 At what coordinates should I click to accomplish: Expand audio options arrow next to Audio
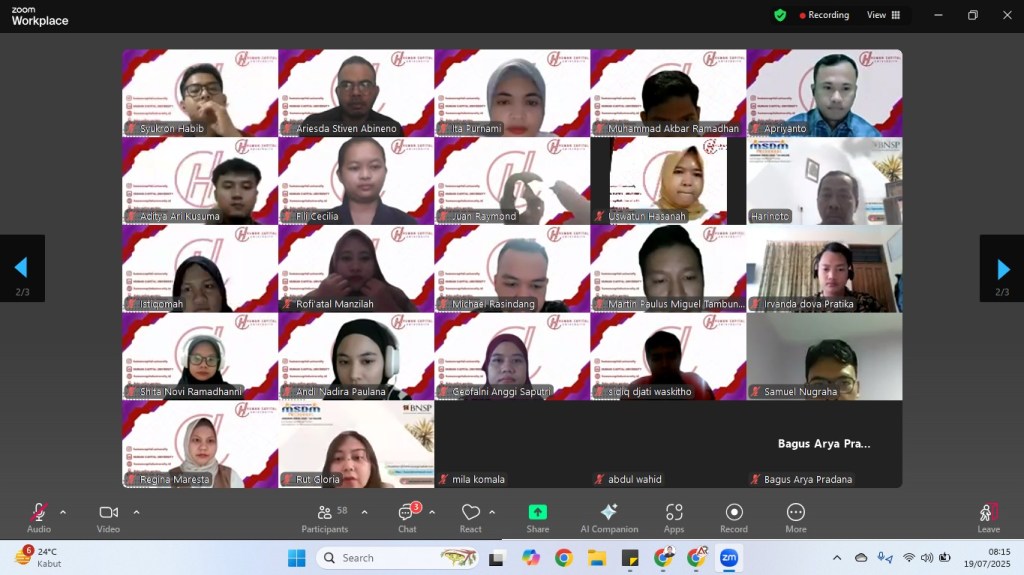(x=63, y=512)
